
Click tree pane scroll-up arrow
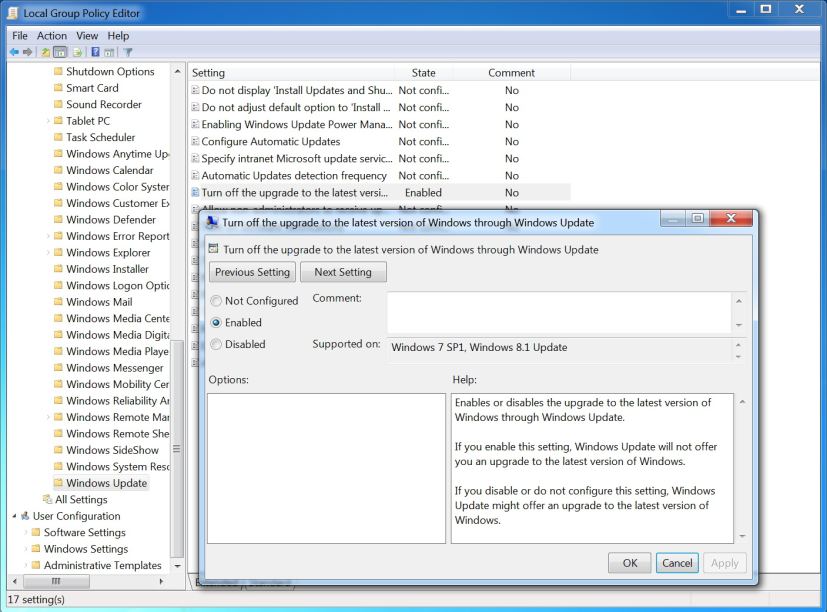pyautogui.click(x=178, y=71)
